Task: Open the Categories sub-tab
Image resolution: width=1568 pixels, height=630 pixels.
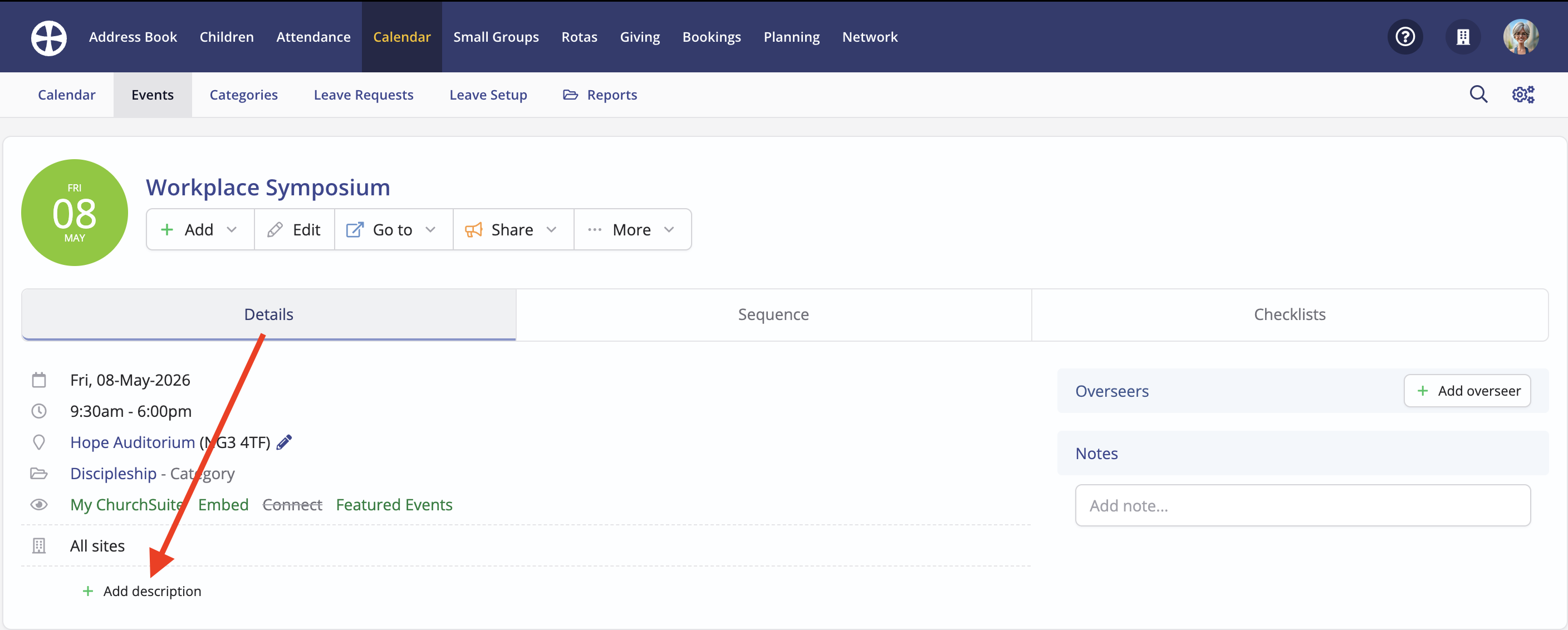Action: 243,95
